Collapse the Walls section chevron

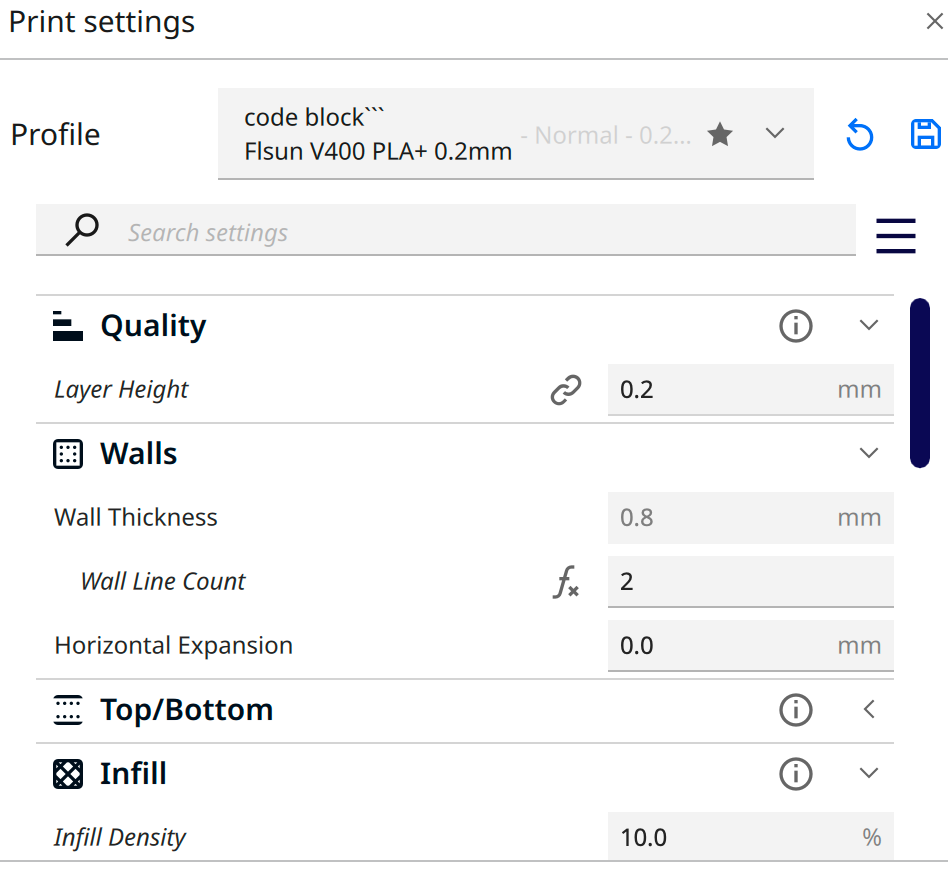[869, 454]
